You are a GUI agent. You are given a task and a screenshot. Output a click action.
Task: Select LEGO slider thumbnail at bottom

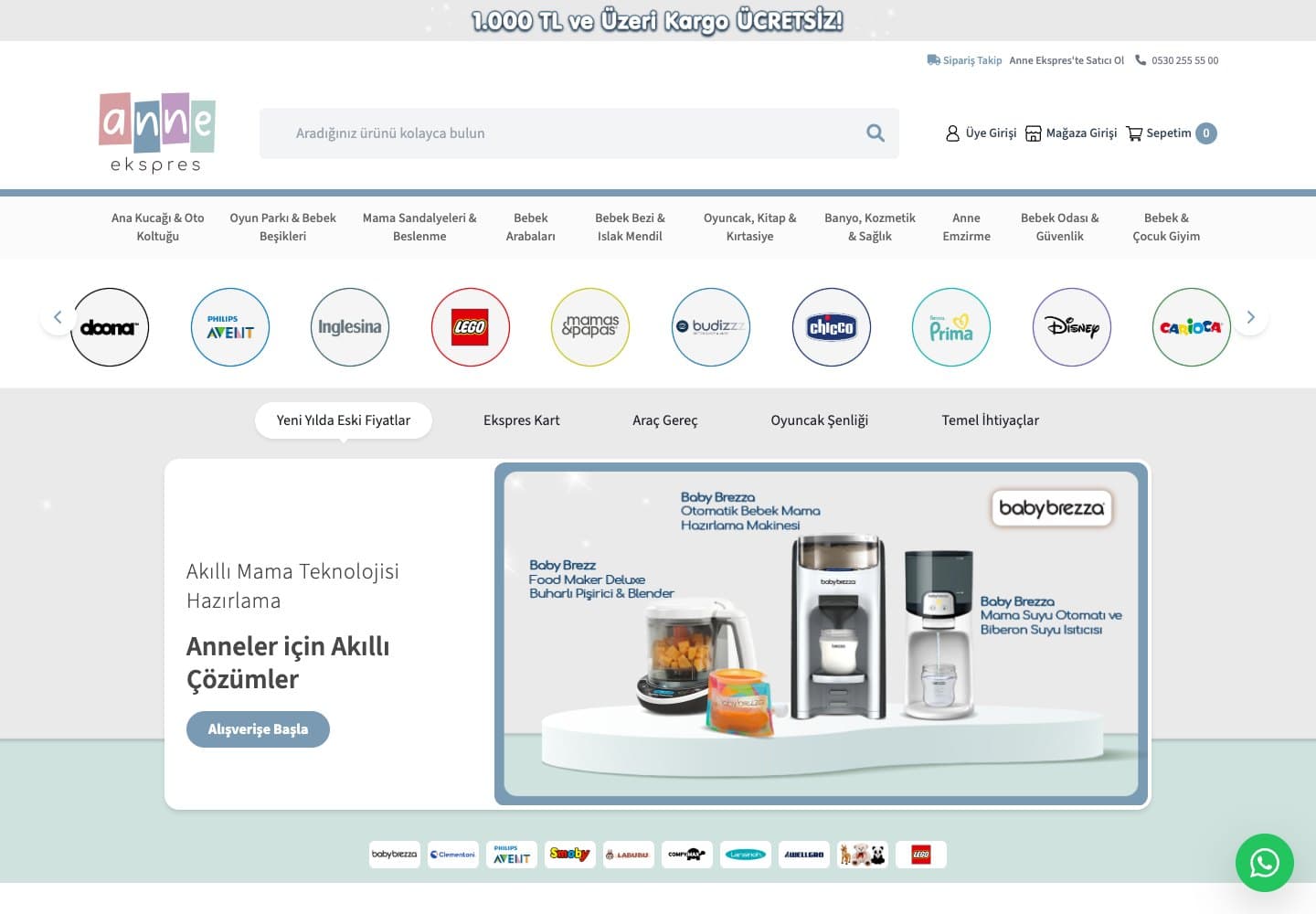point(921,855)
